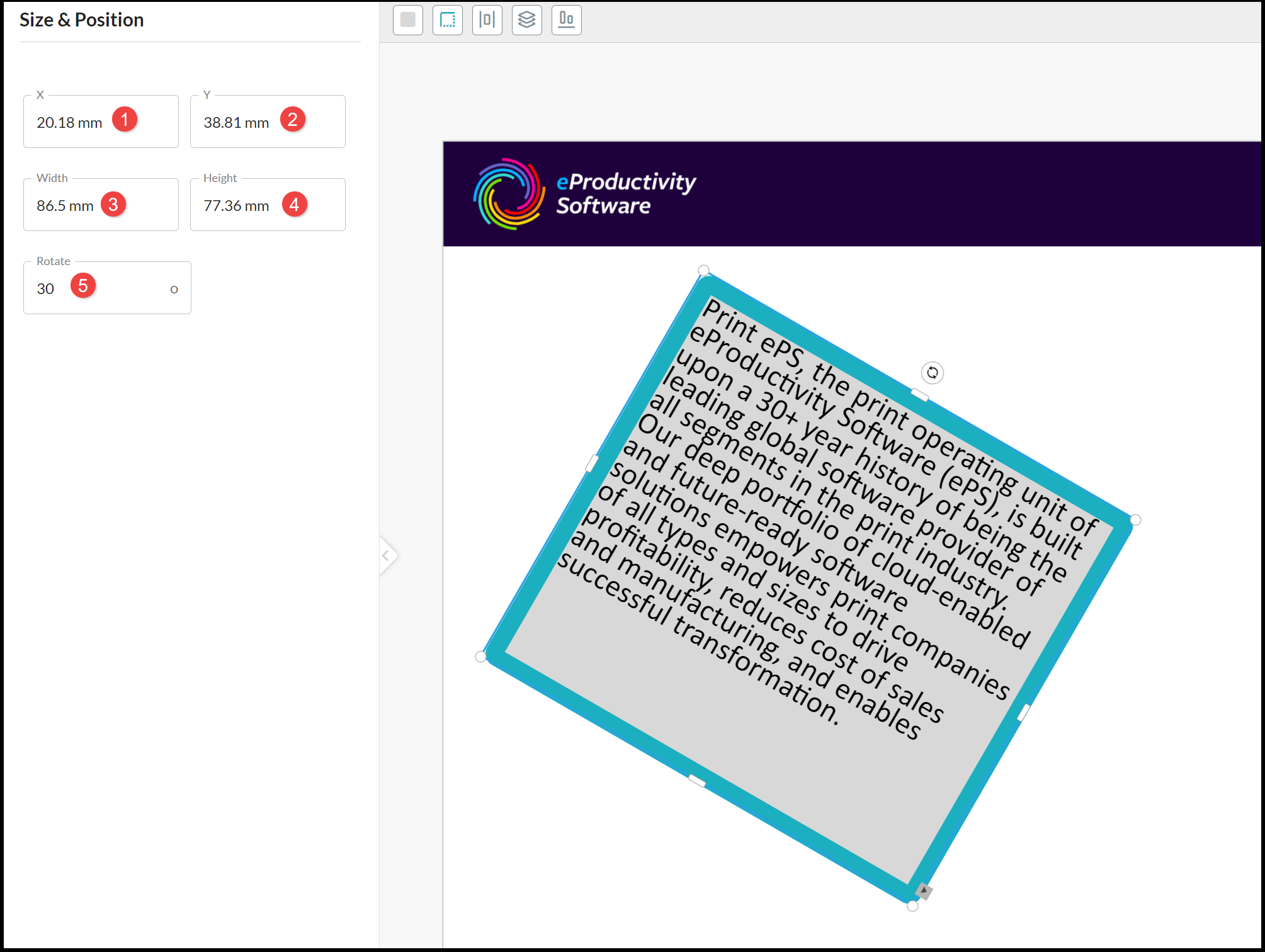Click the bottom corner resize handle
Screen dimensions: 1265x952
click(x=912, y=906)
